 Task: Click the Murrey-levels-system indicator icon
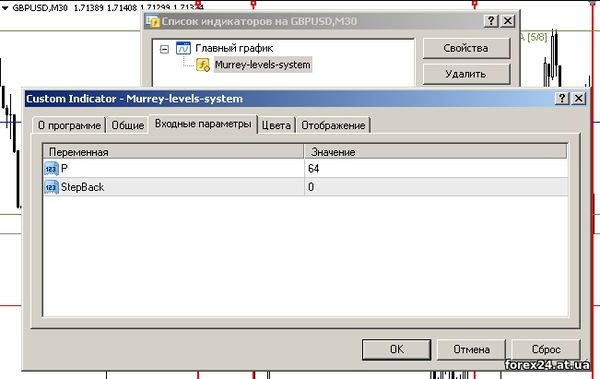203,65
